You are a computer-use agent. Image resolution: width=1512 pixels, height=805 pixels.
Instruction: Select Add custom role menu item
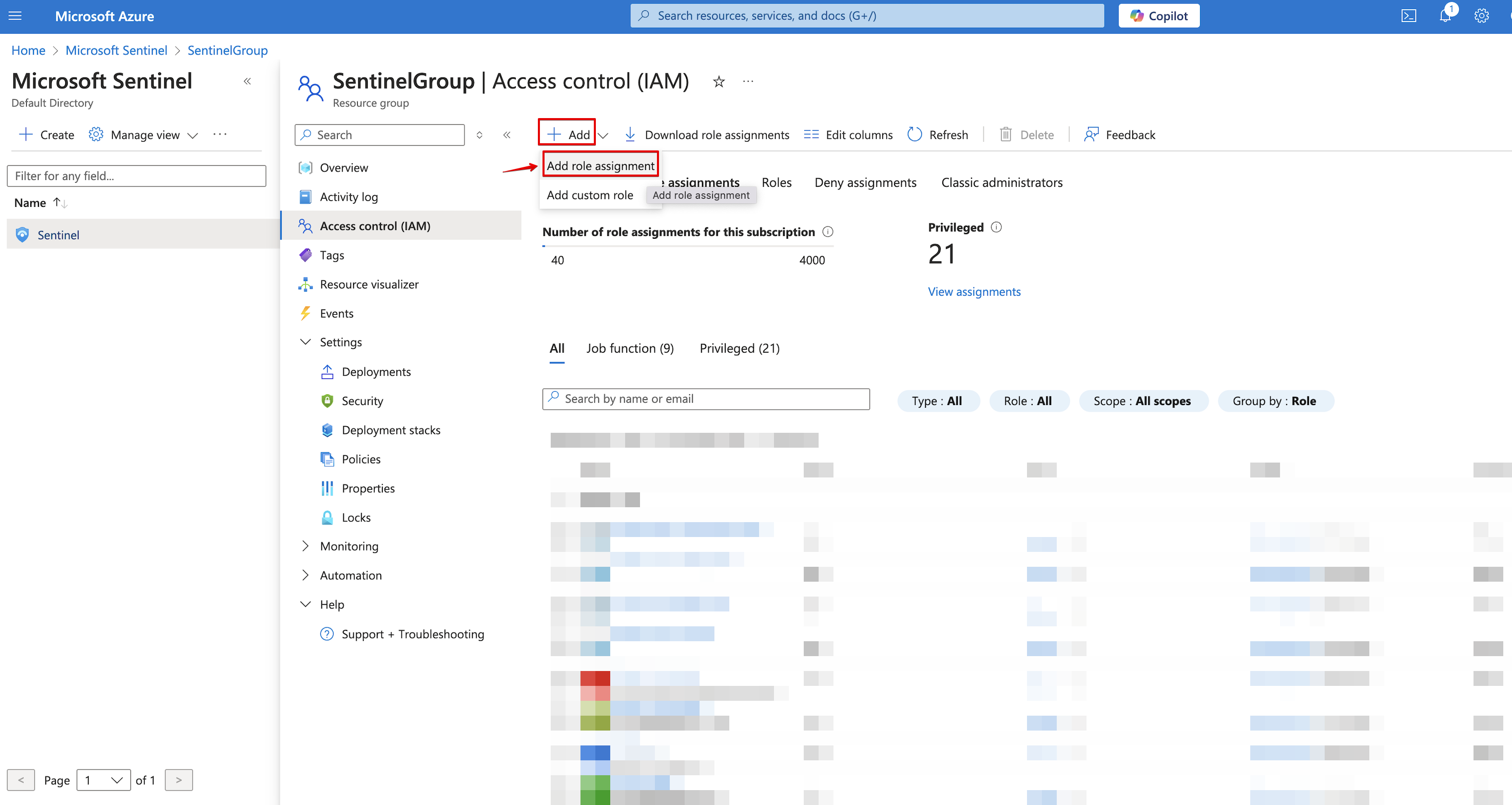589,195
